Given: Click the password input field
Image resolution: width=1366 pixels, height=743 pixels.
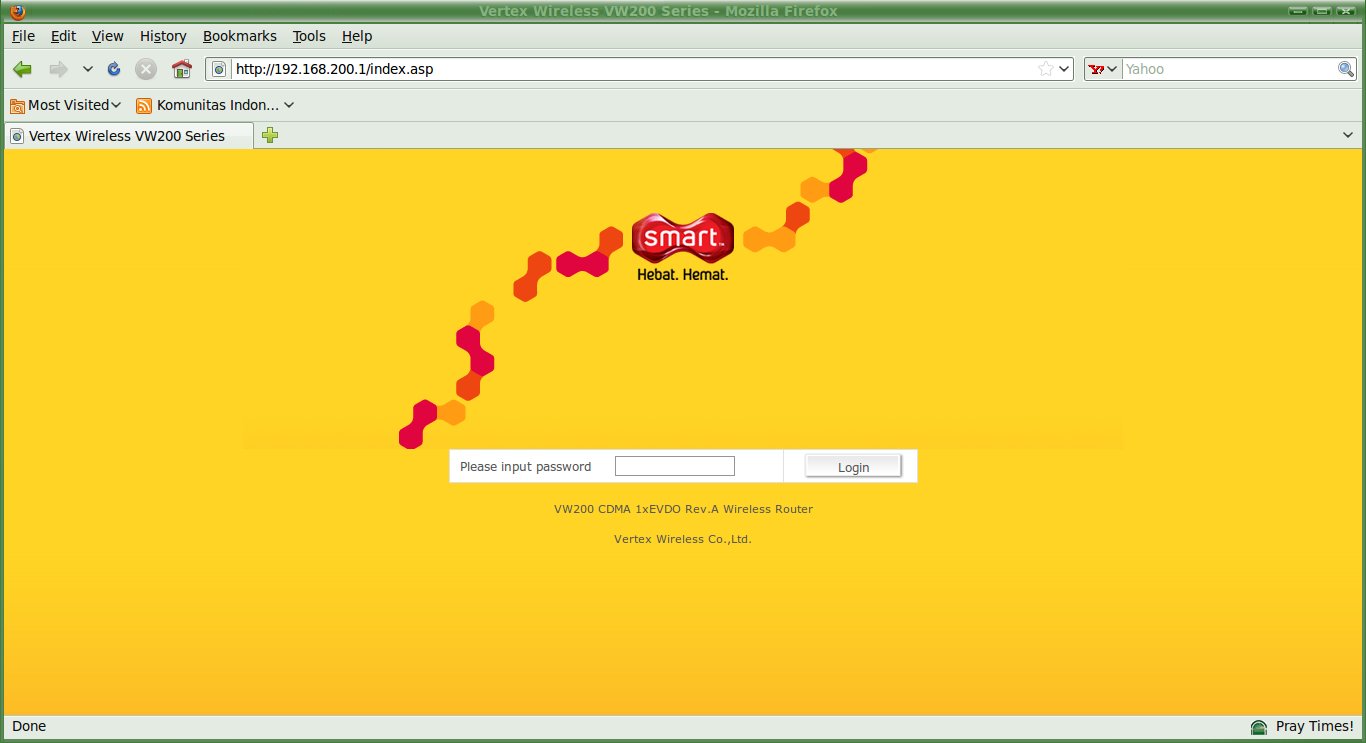Looking at the screenshot, I should 675,466.
